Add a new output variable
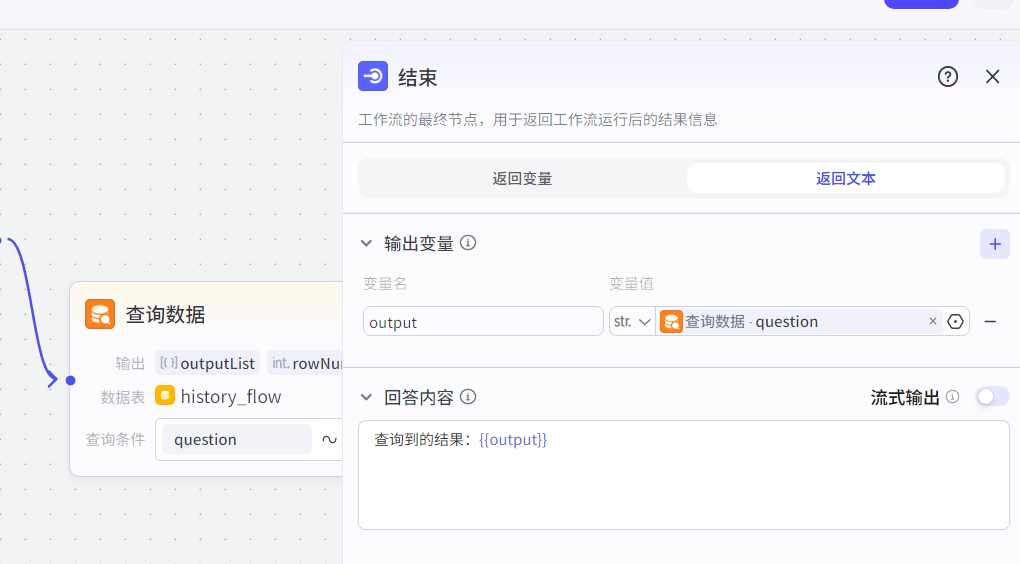The image size is (1020, 564). click(x=995, y=244)
